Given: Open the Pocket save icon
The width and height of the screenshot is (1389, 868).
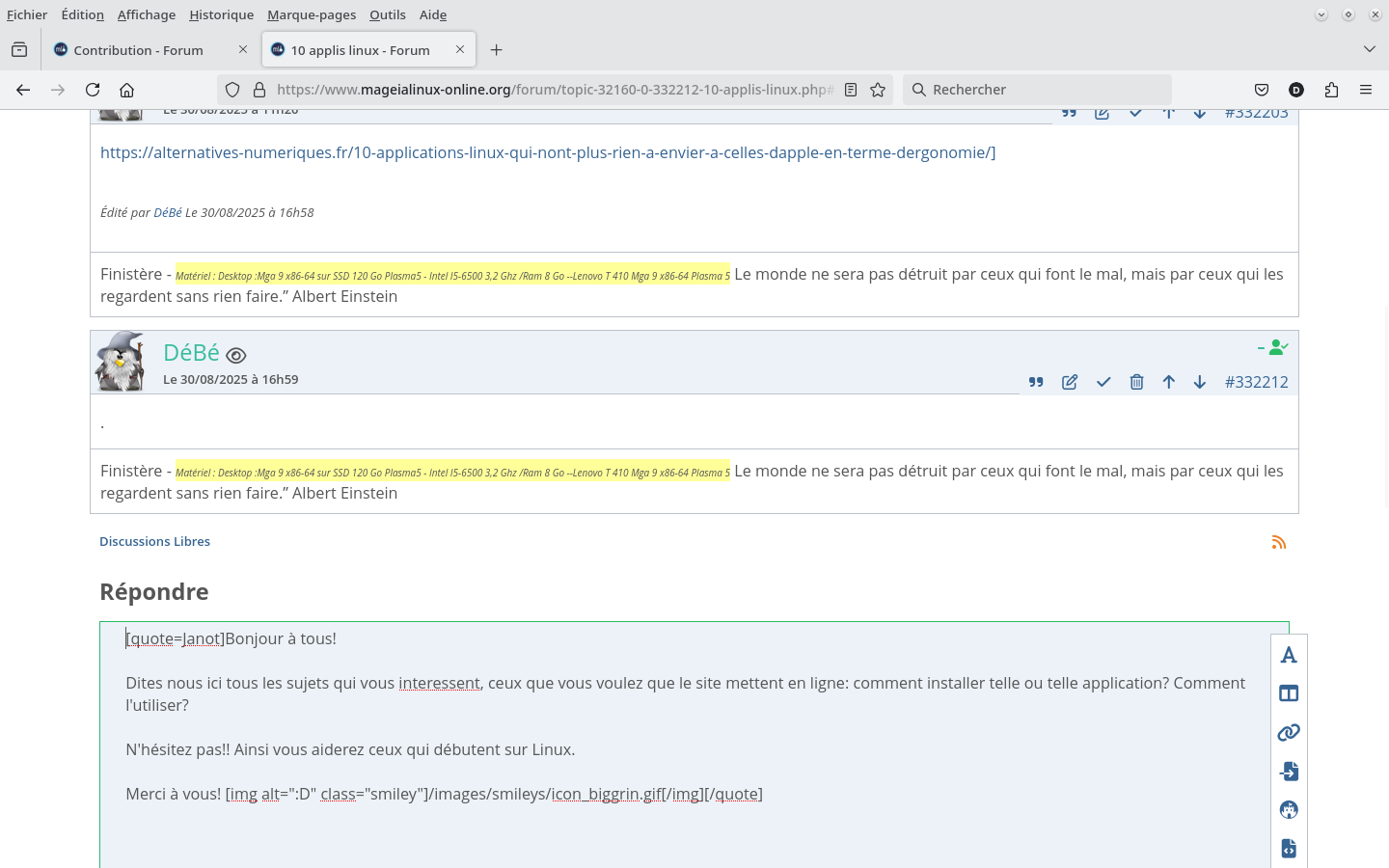Looking at the screenshot, I should pos(1261,90).
